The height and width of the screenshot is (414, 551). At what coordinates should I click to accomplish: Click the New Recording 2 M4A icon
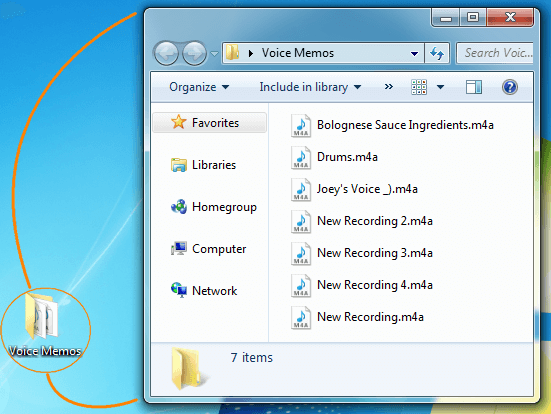pos(301,221)
